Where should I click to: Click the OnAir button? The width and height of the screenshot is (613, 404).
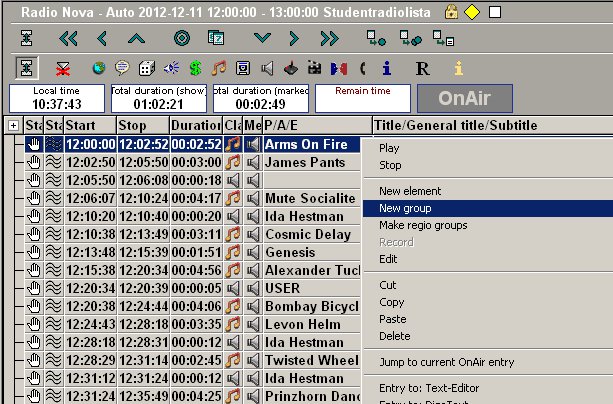point(465,98)
